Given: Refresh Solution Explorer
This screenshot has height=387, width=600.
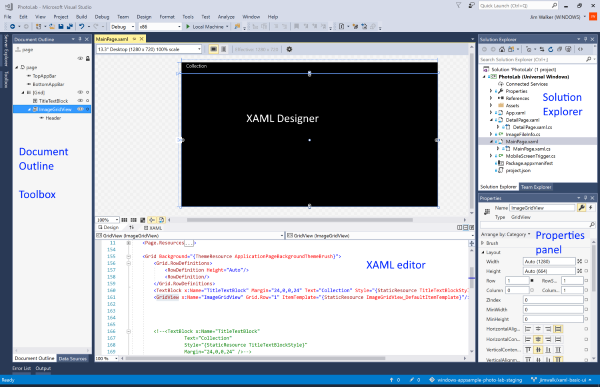Looking at the screenshot, I should pos(551,49).
